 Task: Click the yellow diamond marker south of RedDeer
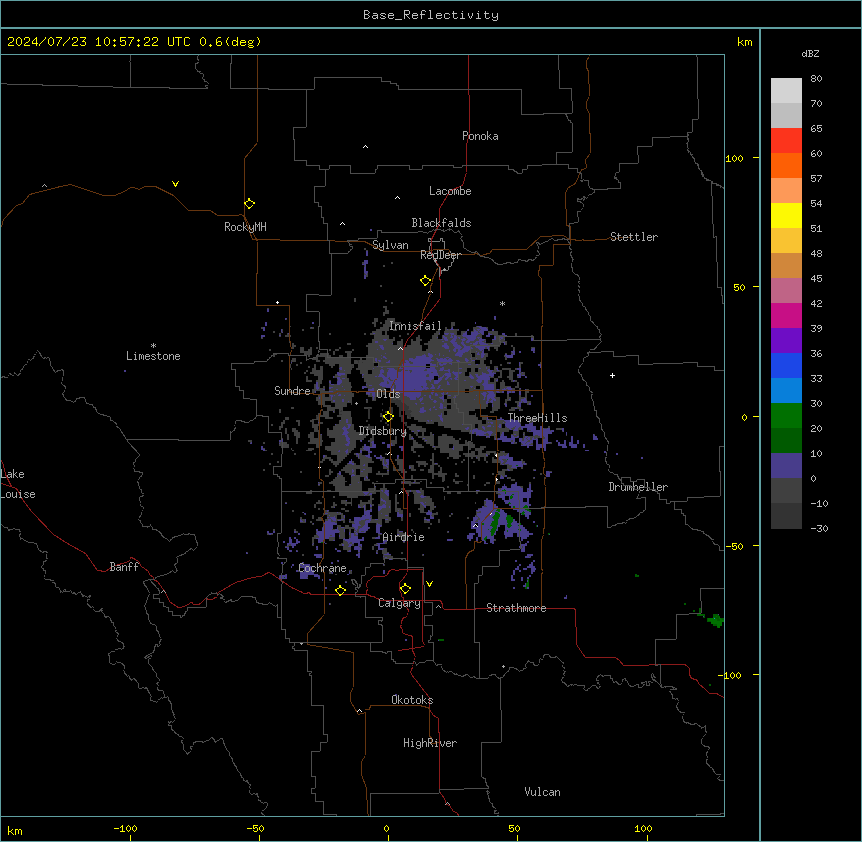pos(426,281)
